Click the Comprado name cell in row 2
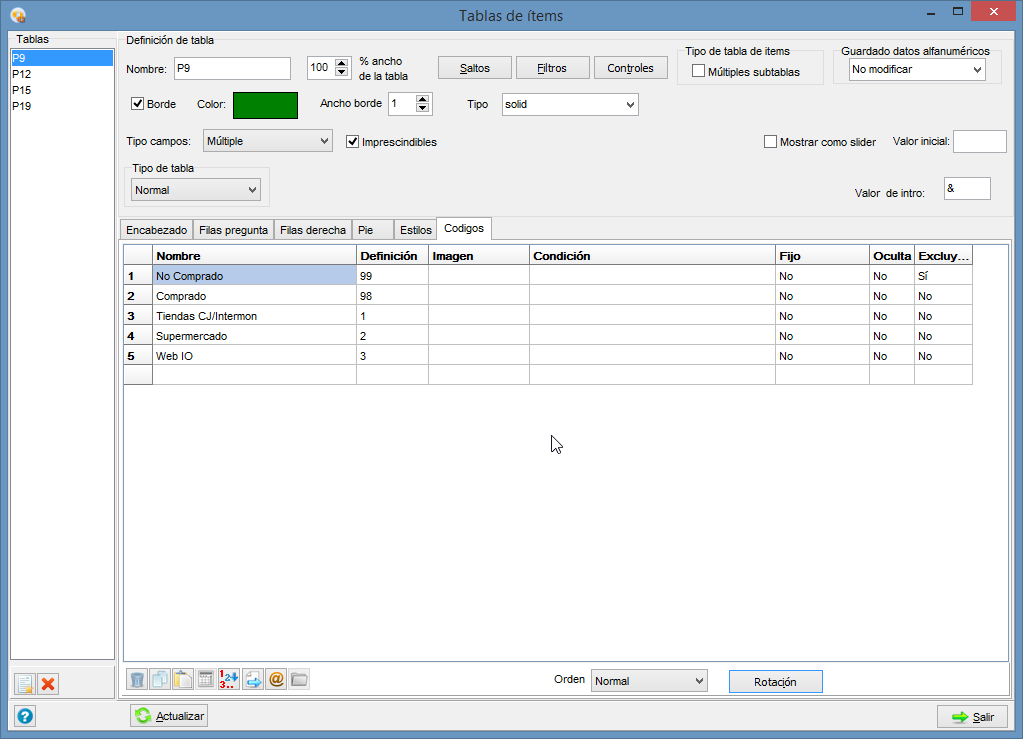Viewport: 1023px width, 739px height. point(254,296)
